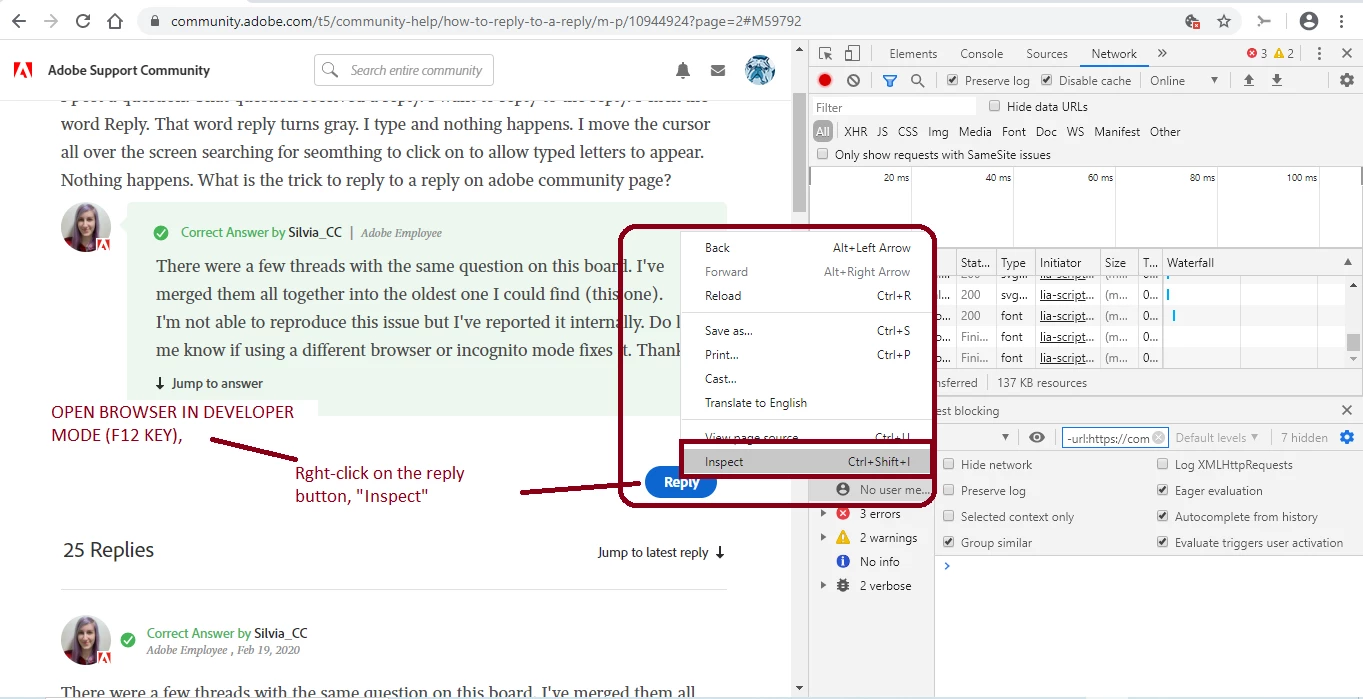Toggle the Eager evaluation checkbox
The width and height of the screenshot is (1363, 699).
click(x=1162, y=491)
